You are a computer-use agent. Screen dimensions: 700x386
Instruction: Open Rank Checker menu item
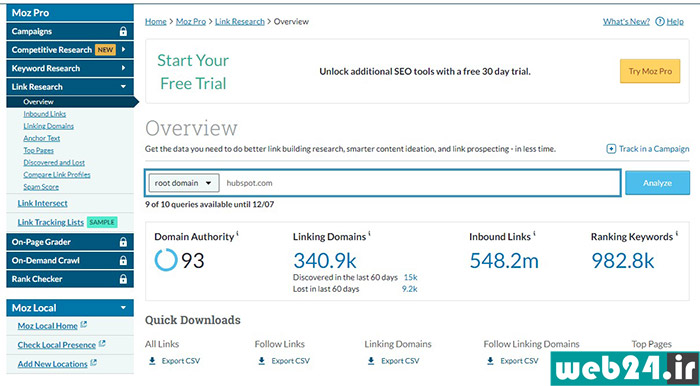pos(70,279)
